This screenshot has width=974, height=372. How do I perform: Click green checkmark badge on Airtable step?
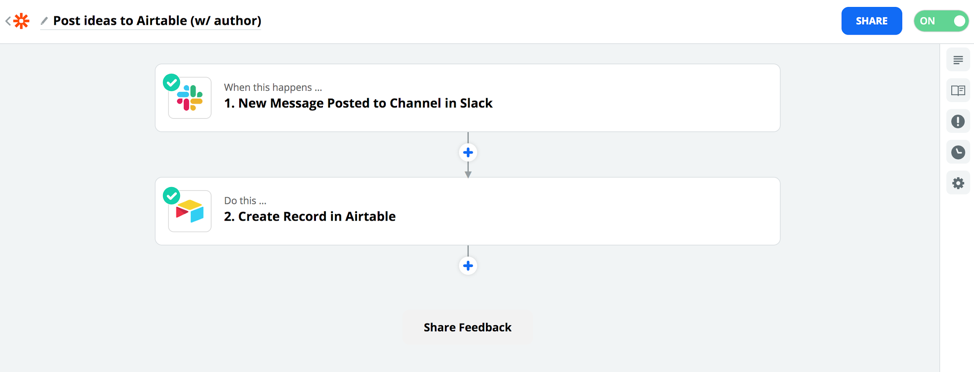click(171, 196)
